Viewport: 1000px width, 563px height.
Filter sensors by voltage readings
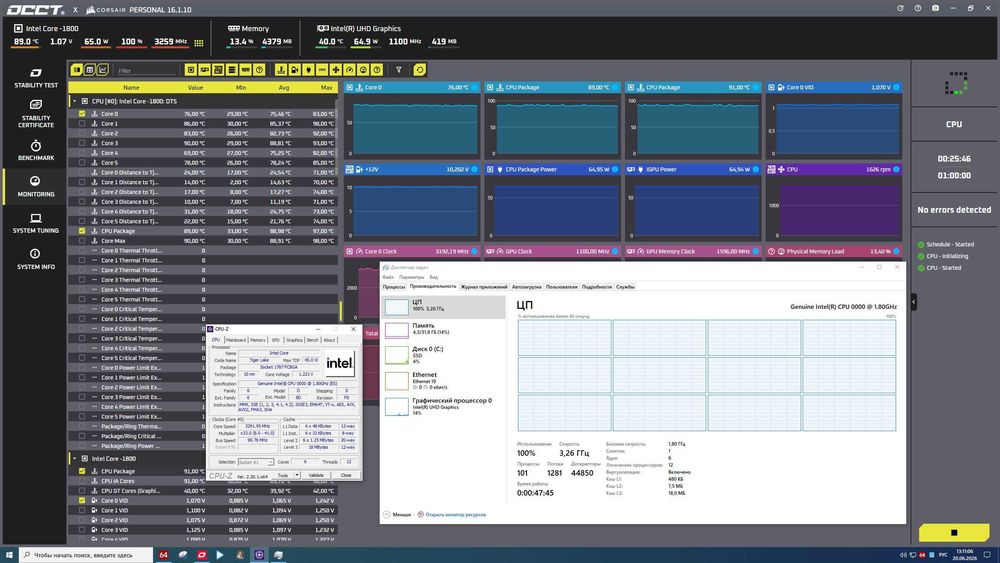click(295, 69)
